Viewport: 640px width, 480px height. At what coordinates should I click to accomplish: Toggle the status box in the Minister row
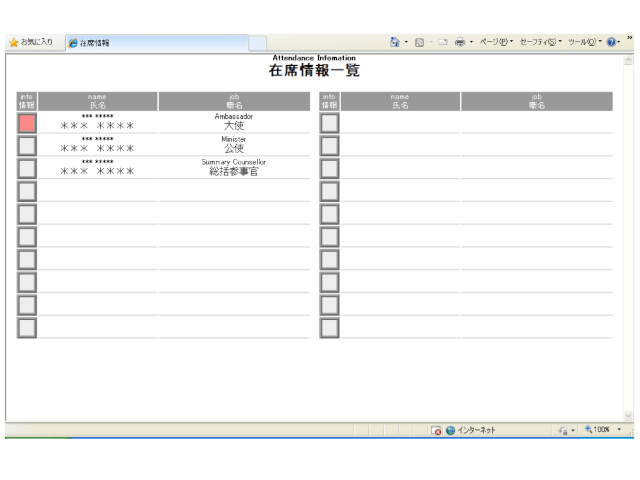click(27, 145)
